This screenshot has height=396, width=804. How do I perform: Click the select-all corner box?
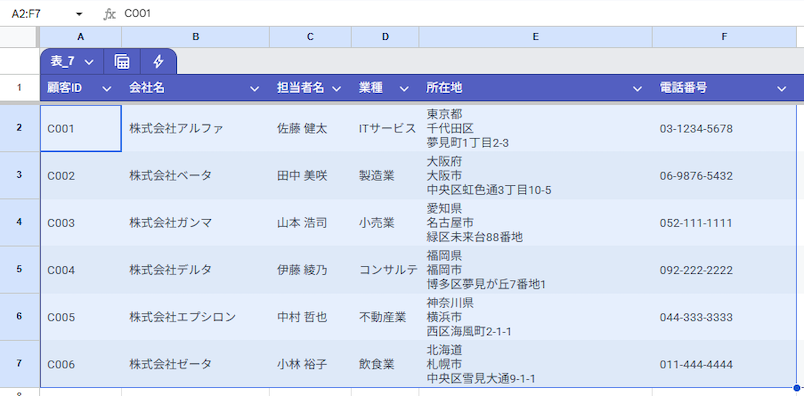click(19, 37)
